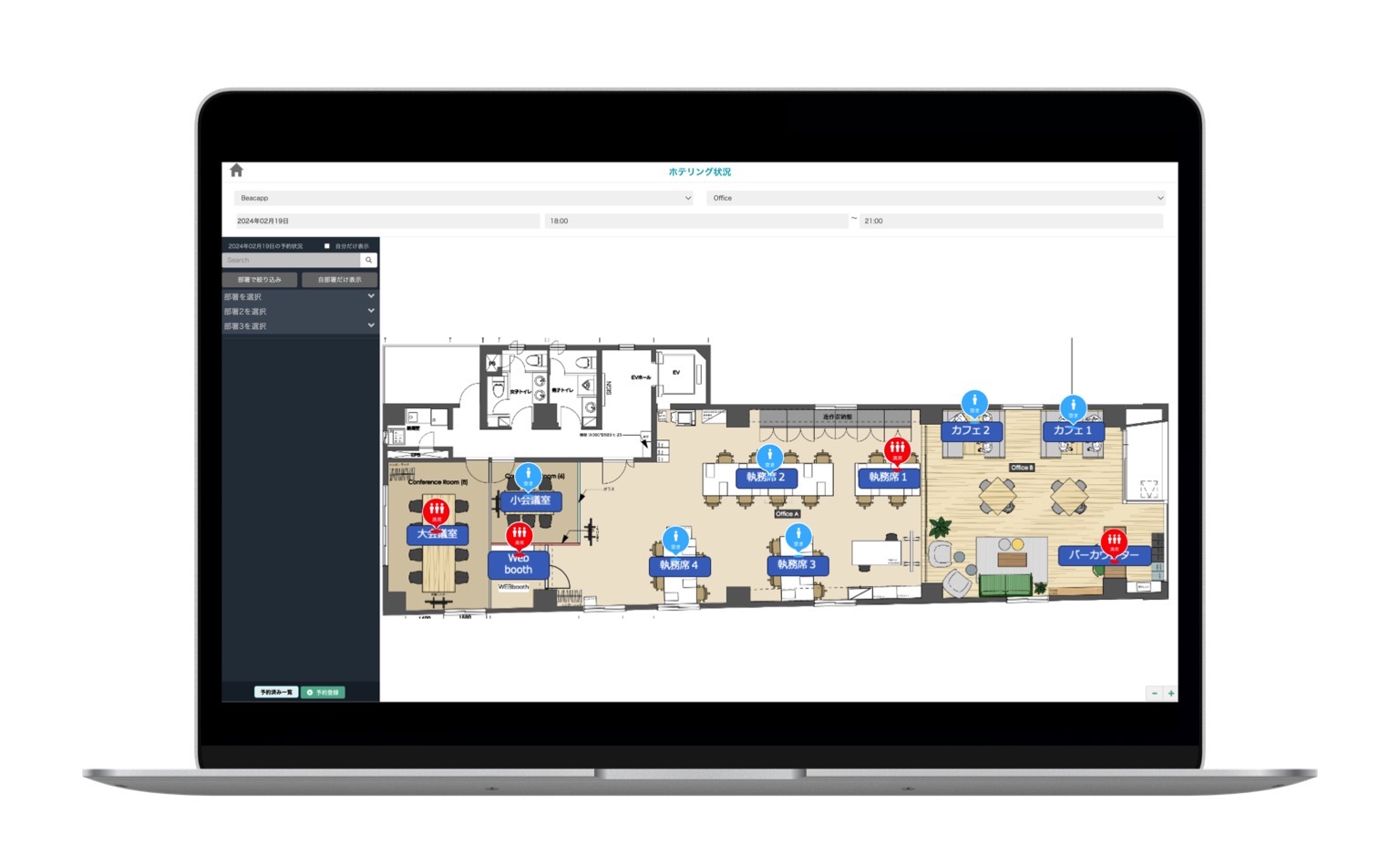The height and width of the screenshot is (866, 1400).
Task: Click the 自部署だけ表示 button
Action: point(339,280)
